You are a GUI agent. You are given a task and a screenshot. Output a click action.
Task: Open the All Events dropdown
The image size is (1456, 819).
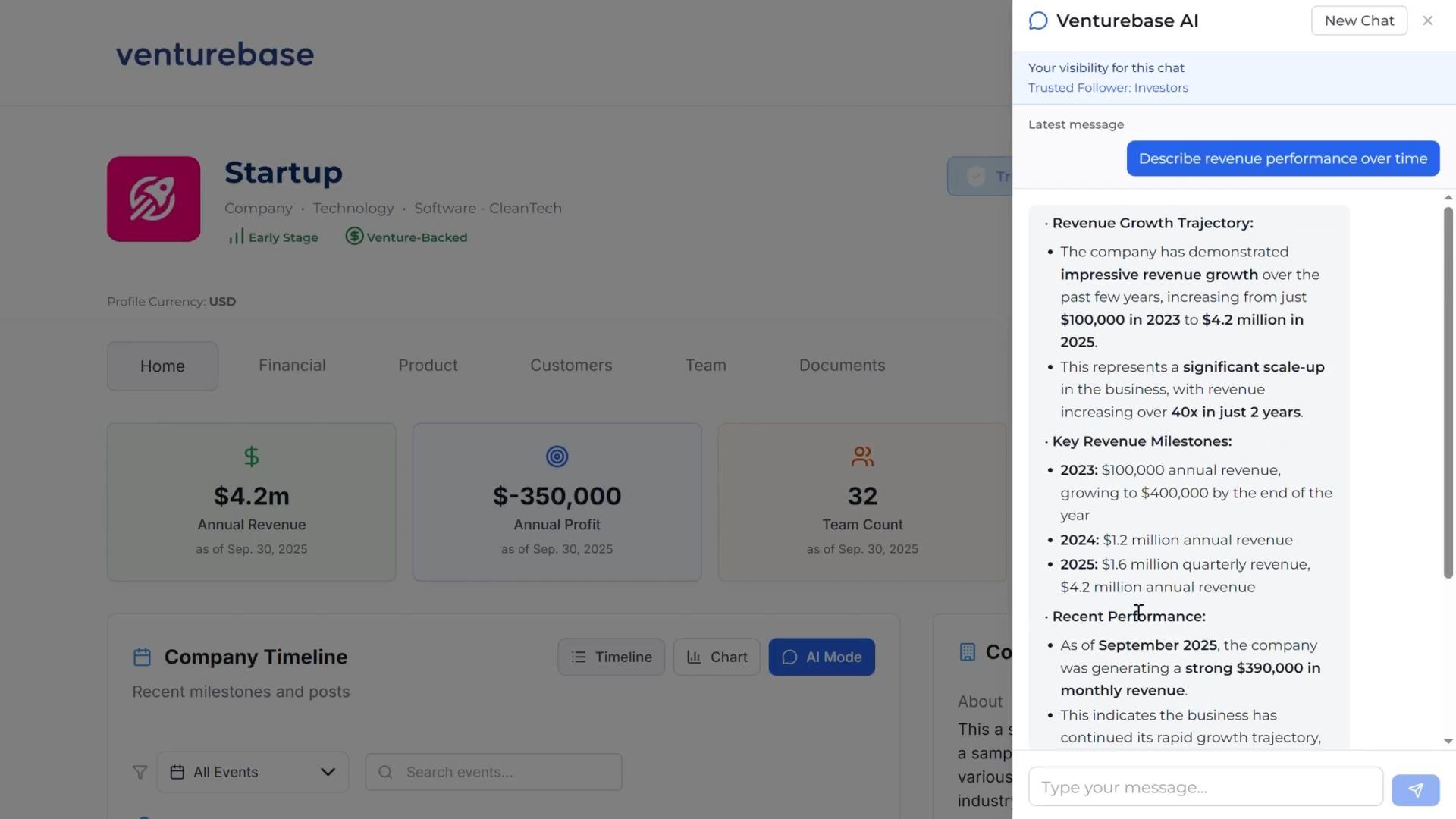pos(253,772)
